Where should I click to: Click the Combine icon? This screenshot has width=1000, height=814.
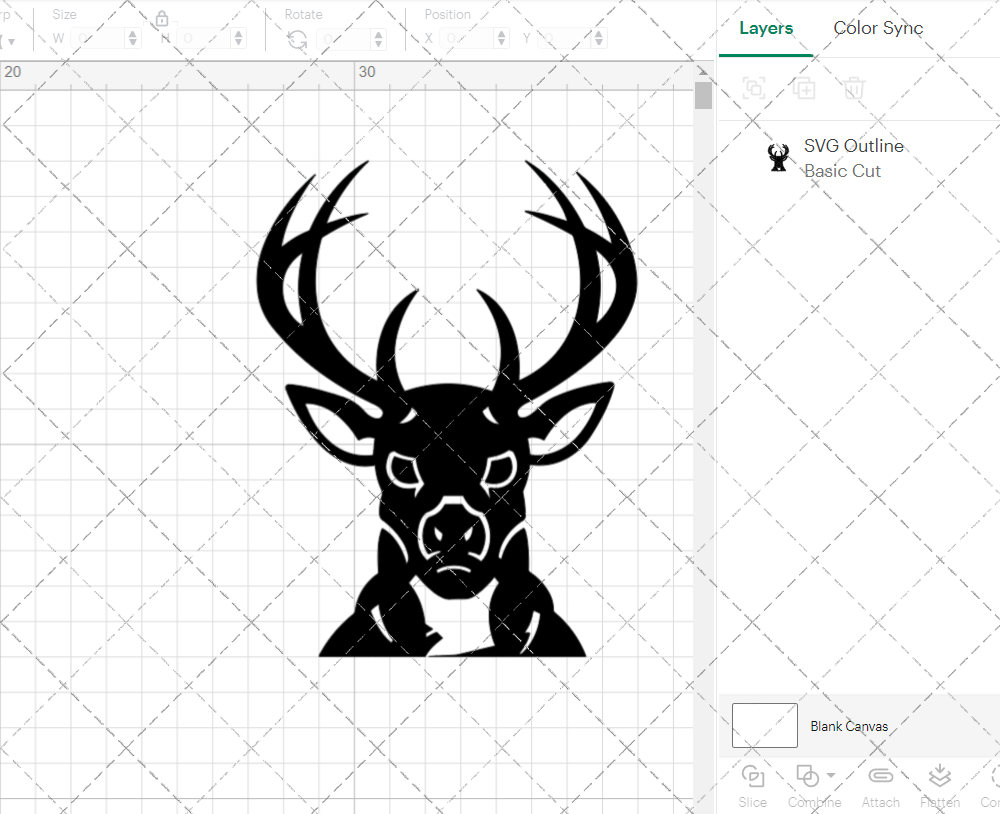point(806,777)
